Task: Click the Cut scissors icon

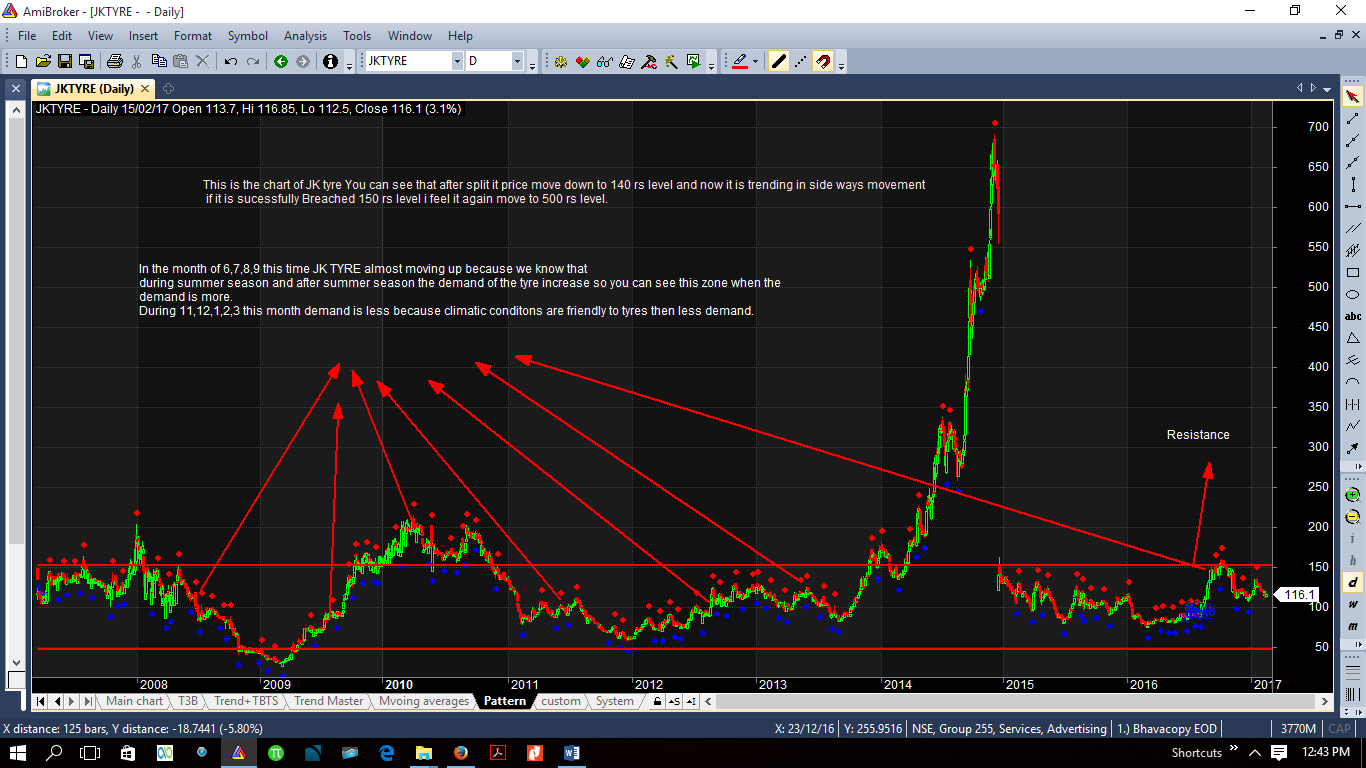Action: pyautogui.click(x=137, y=61)
